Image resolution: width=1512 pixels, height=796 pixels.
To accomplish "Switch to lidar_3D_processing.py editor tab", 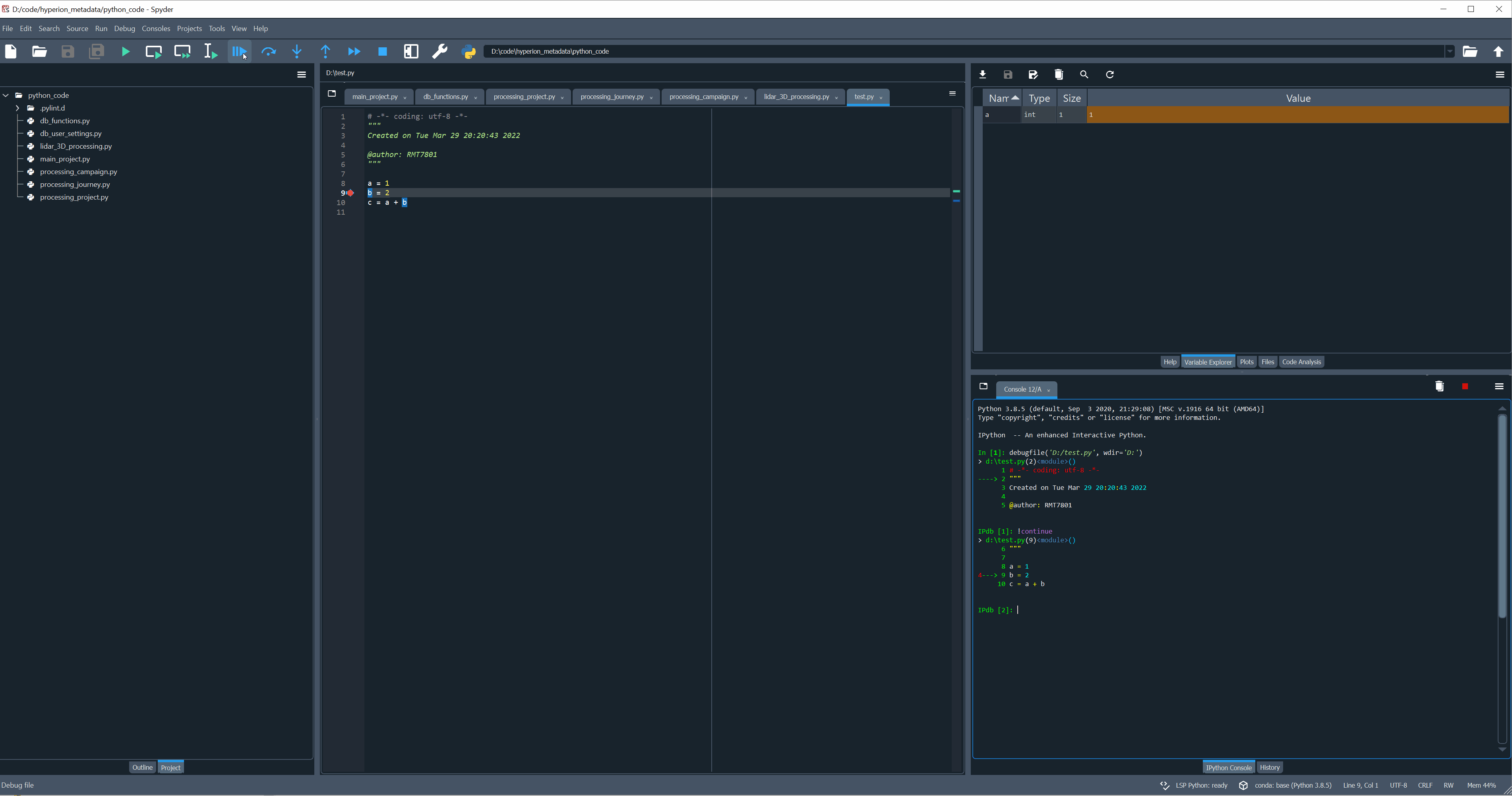I will click(796, 97).
